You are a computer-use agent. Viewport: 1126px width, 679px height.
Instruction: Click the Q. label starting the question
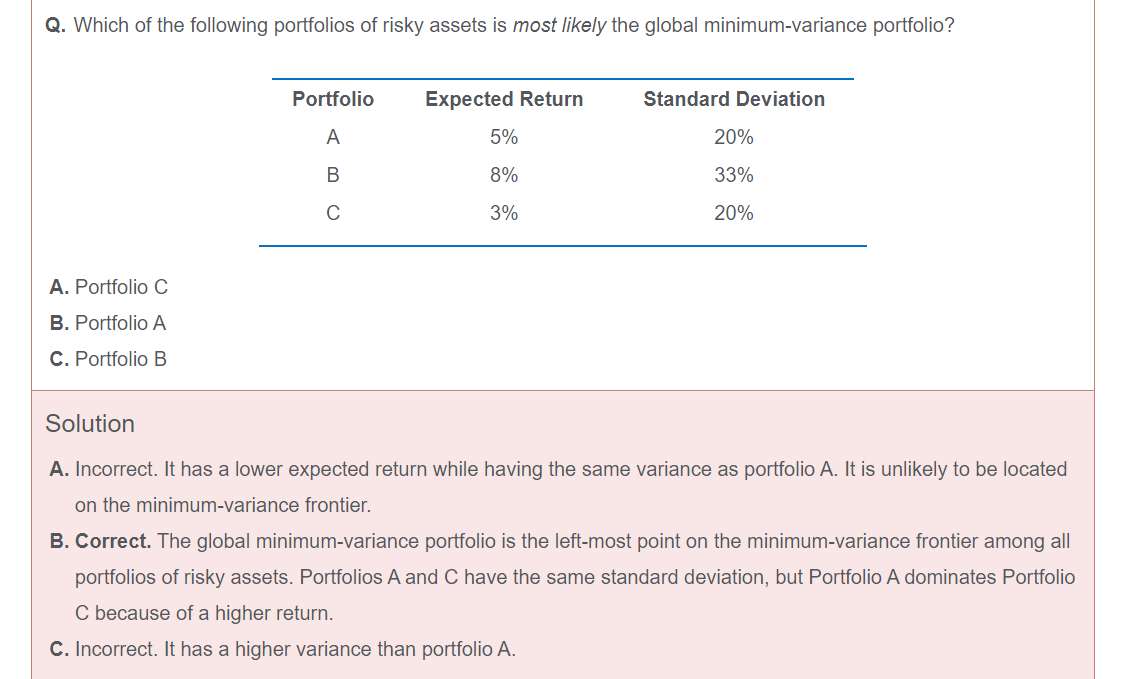[x=55, y=26]
